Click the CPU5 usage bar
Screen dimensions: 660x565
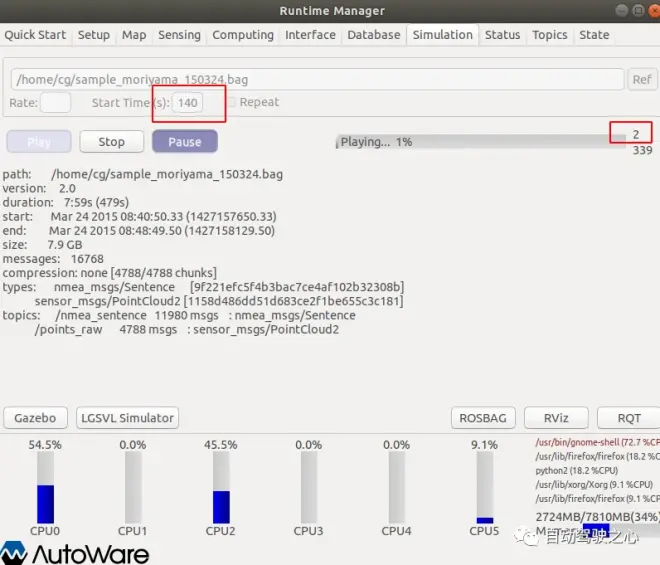484,487
